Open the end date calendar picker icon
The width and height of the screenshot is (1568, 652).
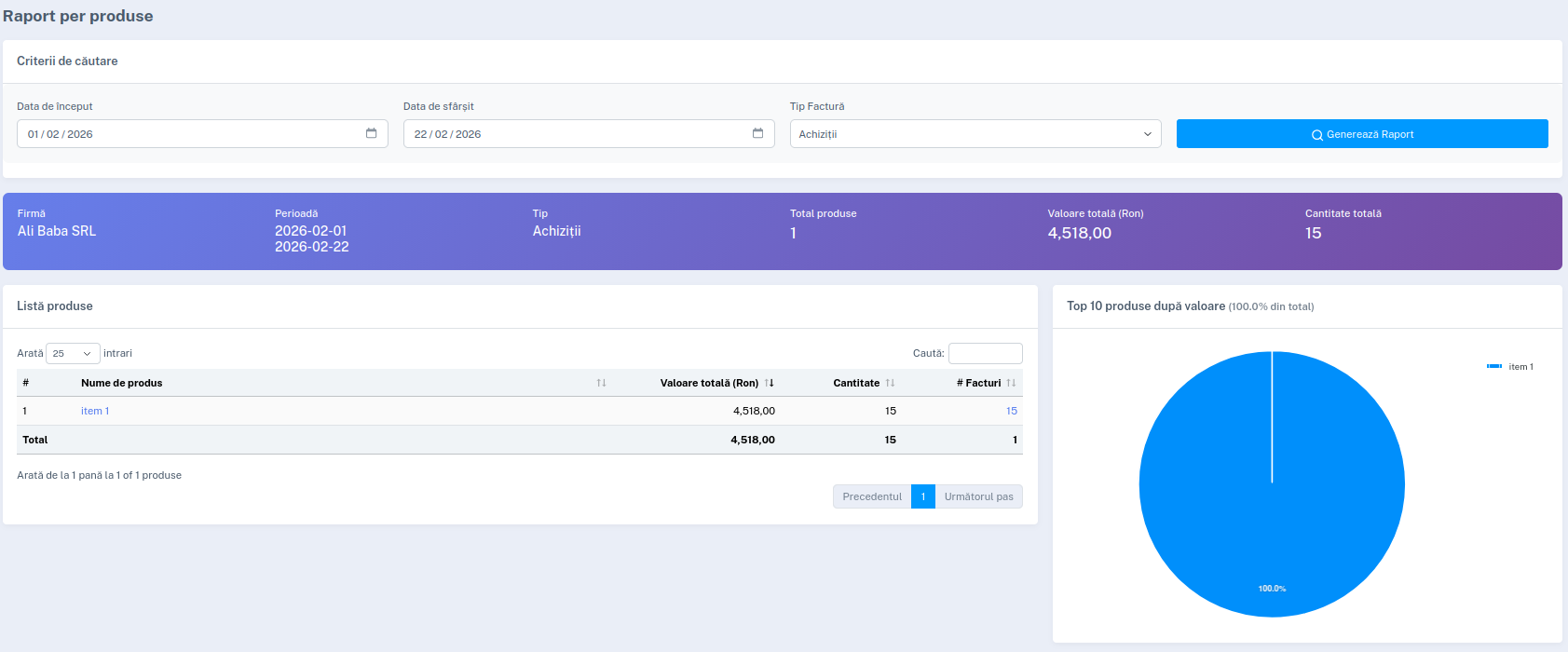pos(757,133)
